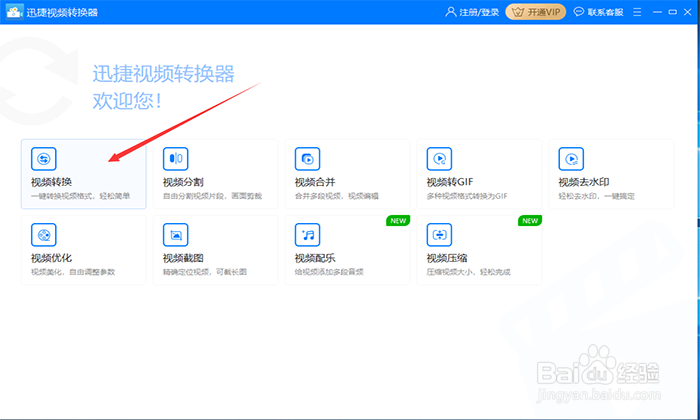Image resolution: width=700 pixels, height=420 pixels.
Task: Click the 视频去水印 card title text
Action: pyautogui.click(x=584, y=182)
